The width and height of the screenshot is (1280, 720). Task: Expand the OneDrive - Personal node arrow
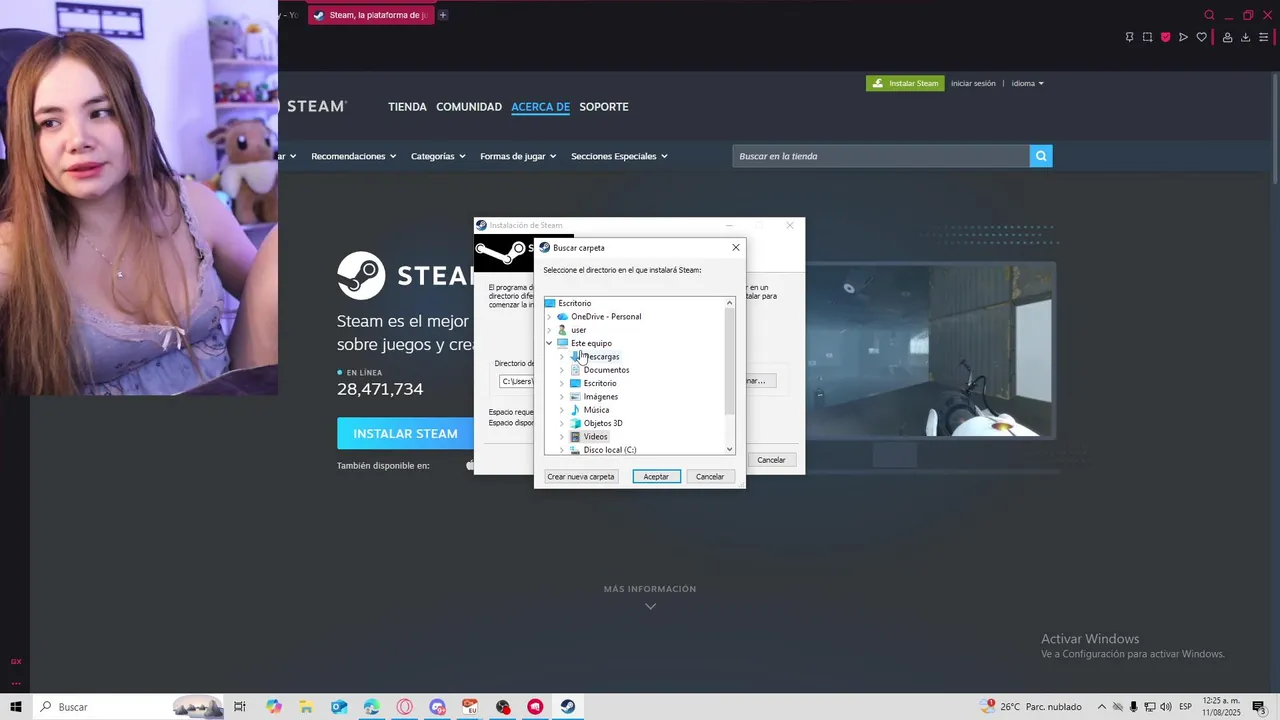point(548,317)
